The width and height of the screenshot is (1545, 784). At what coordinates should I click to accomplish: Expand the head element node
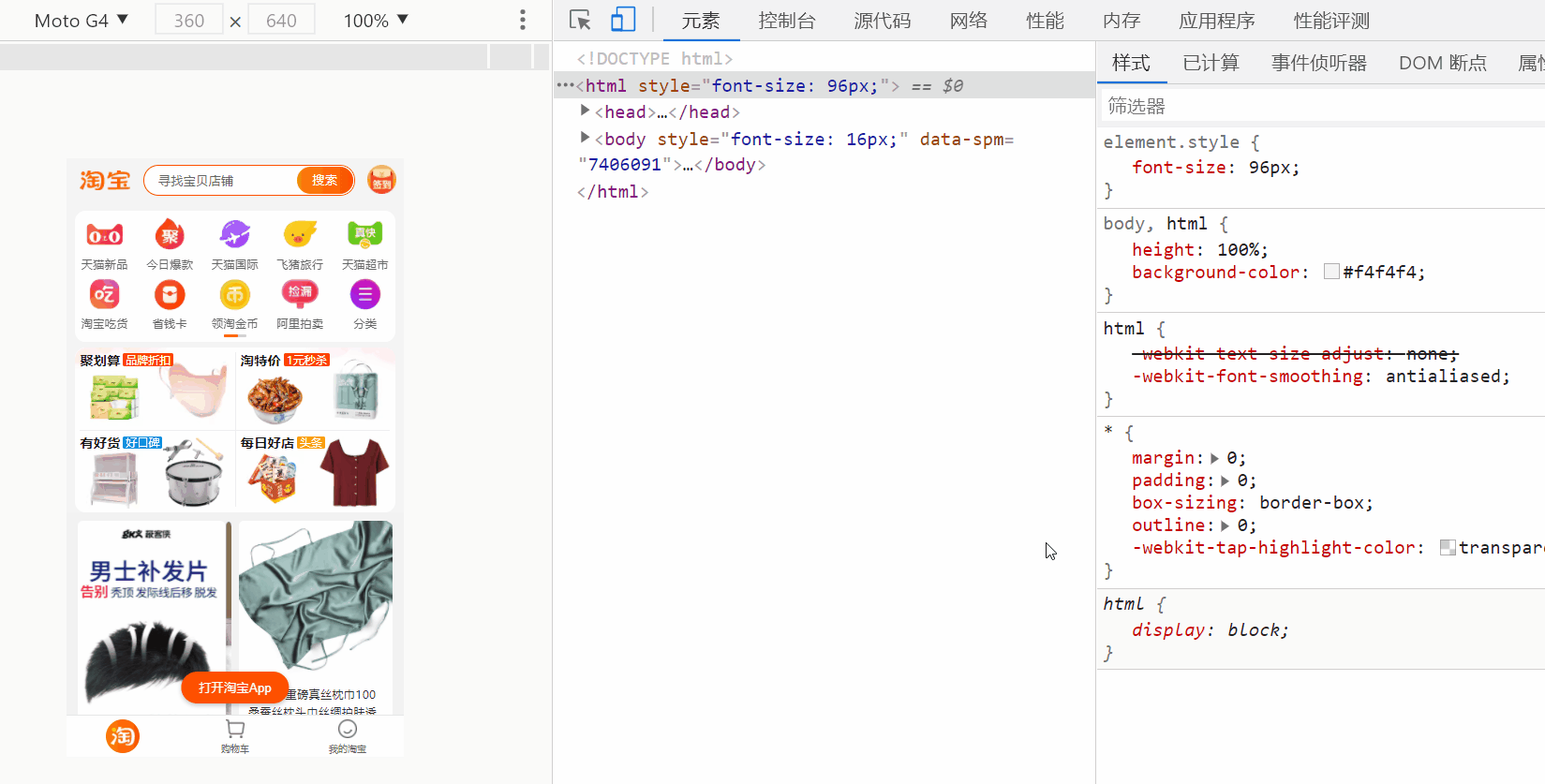[x=585, y=111]
